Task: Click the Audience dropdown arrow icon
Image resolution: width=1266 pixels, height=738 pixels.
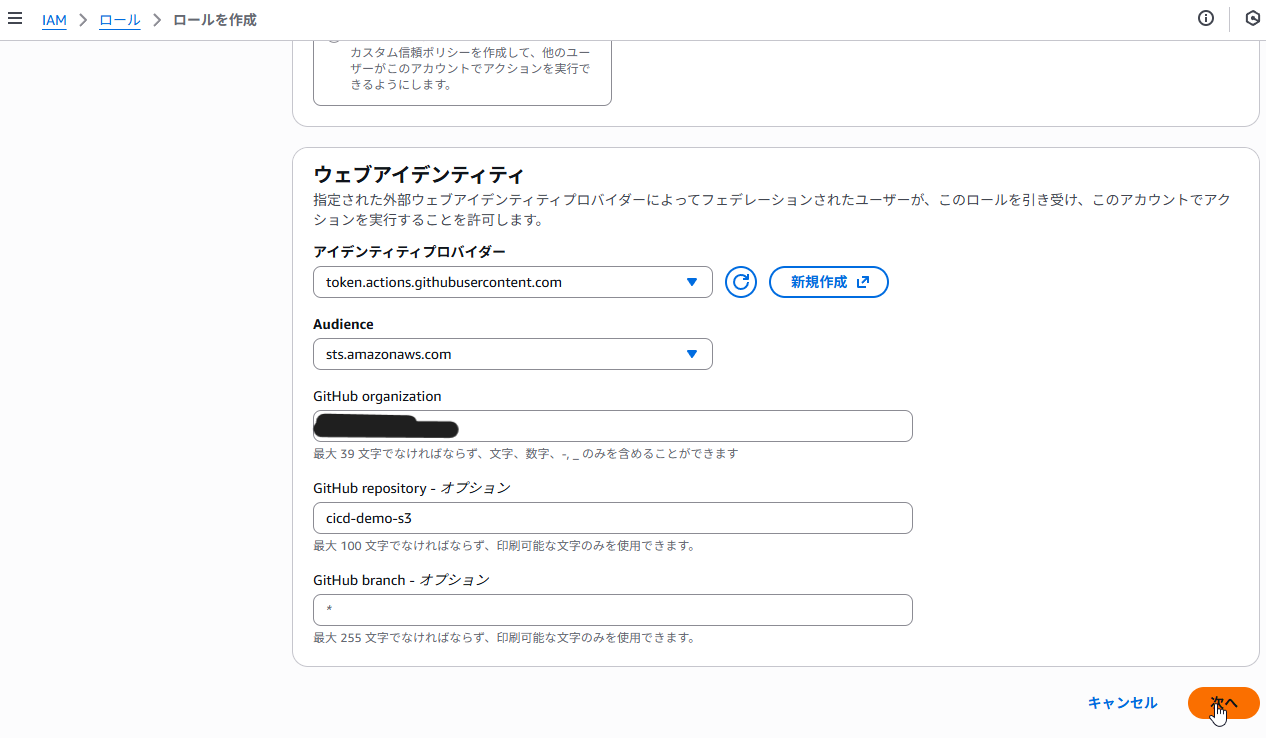Action: [x=691, y=353]
